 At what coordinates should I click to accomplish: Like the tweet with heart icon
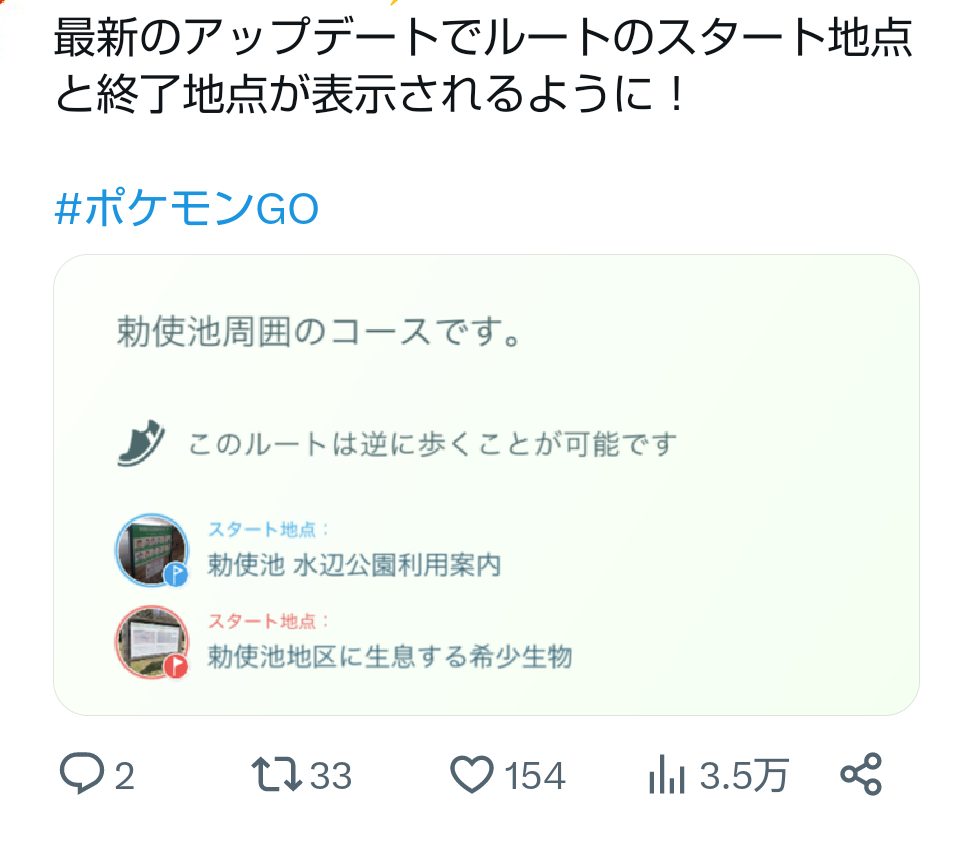[472, 774]
